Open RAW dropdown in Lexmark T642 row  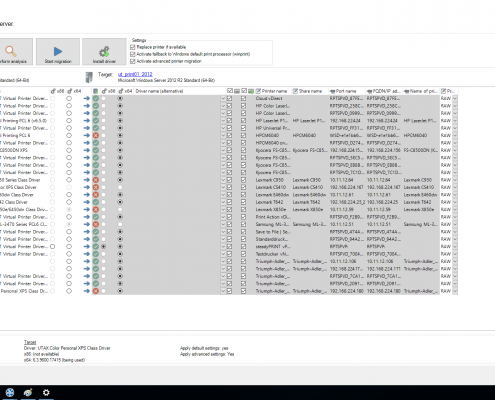pyautogui.click(x=455, y=202)
